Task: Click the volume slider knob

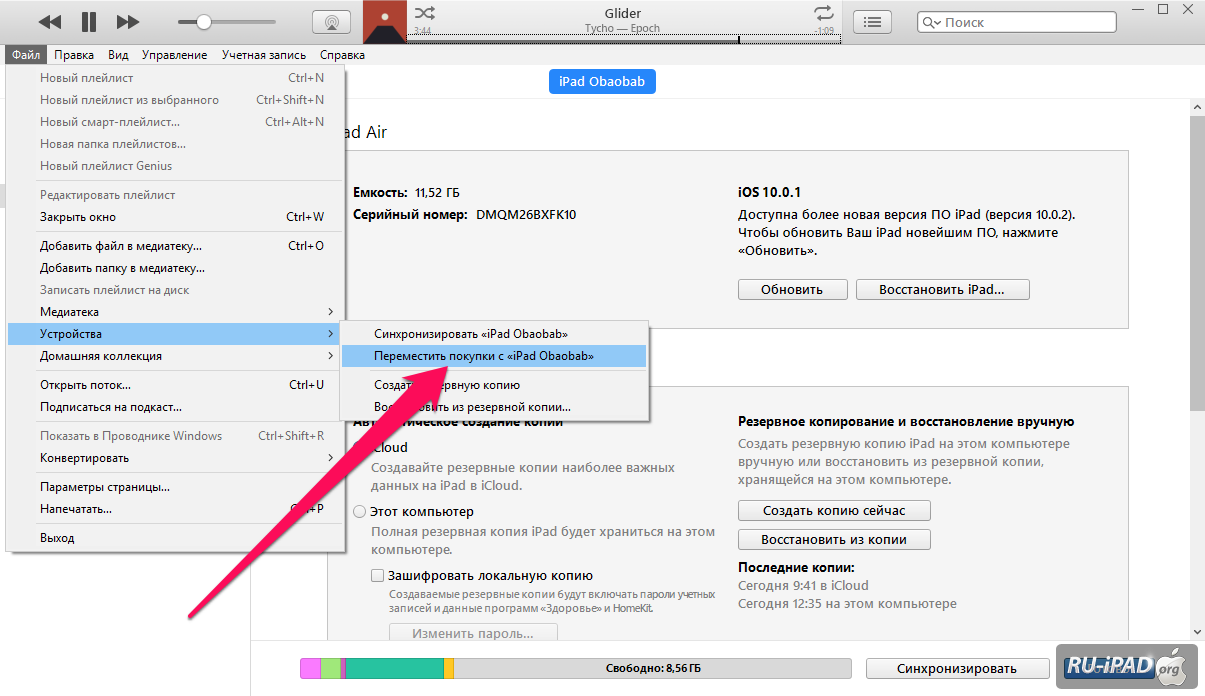Action: tap(204, 21)
